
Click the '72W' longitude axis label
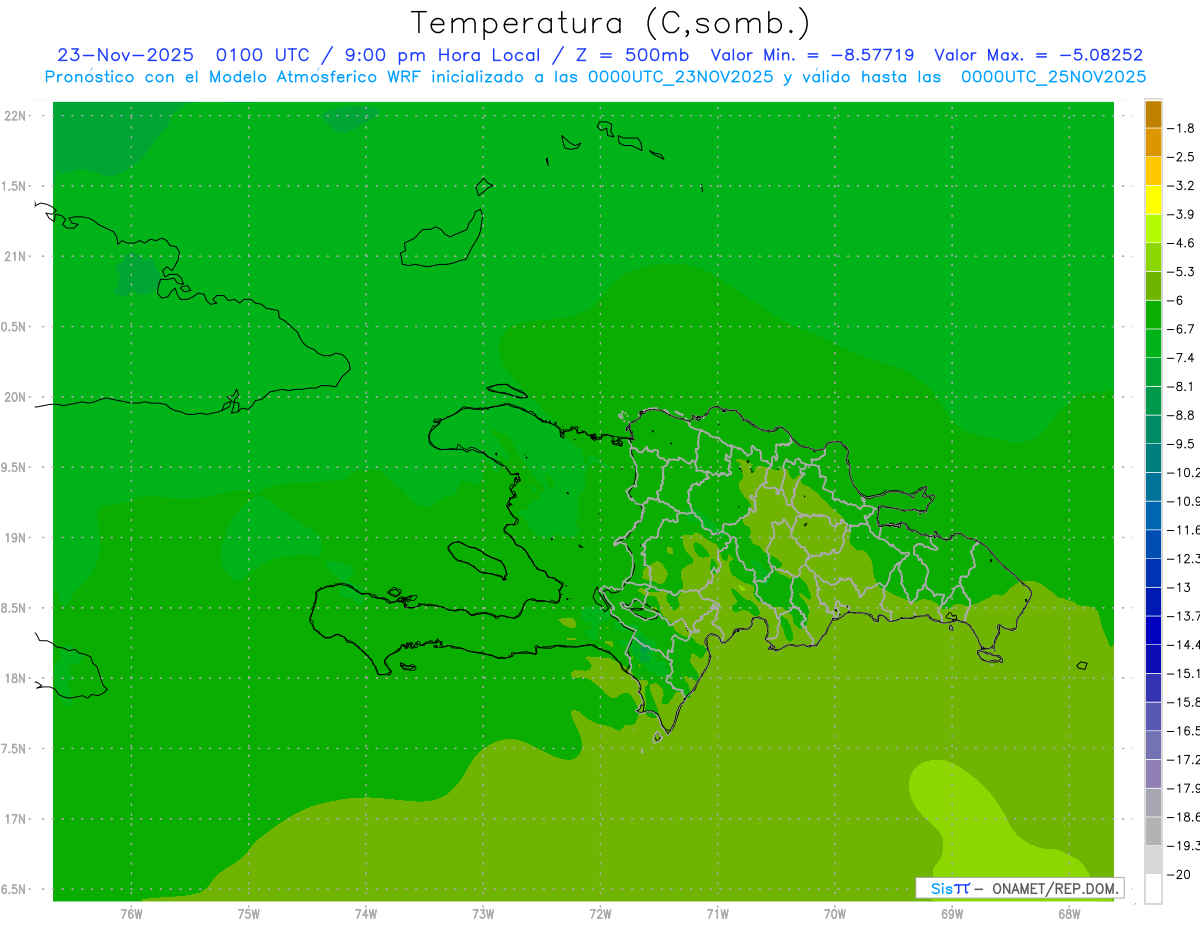pos(600,913)
